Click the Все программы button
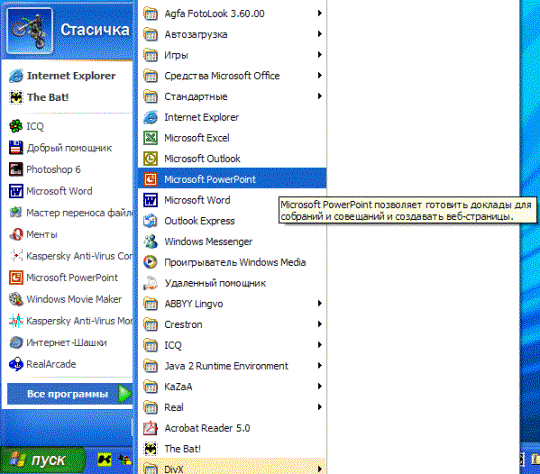540x474 pixels. click(x=70, y=394)
